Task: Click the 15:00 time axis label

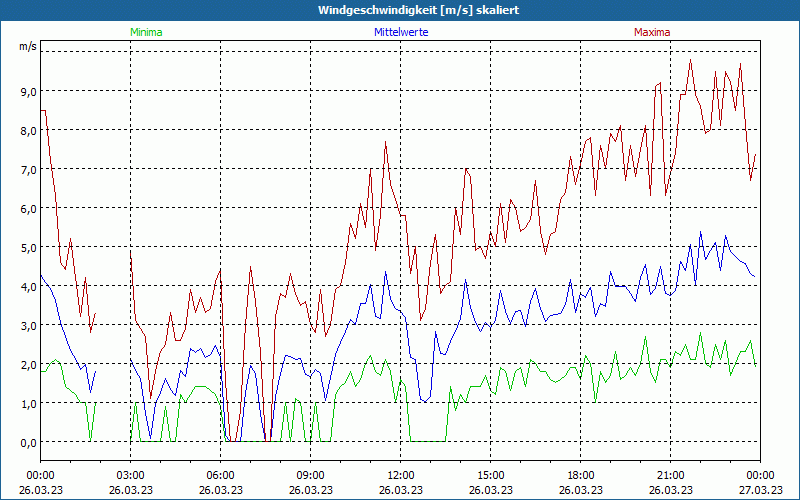Action: (x=491, y=476)
